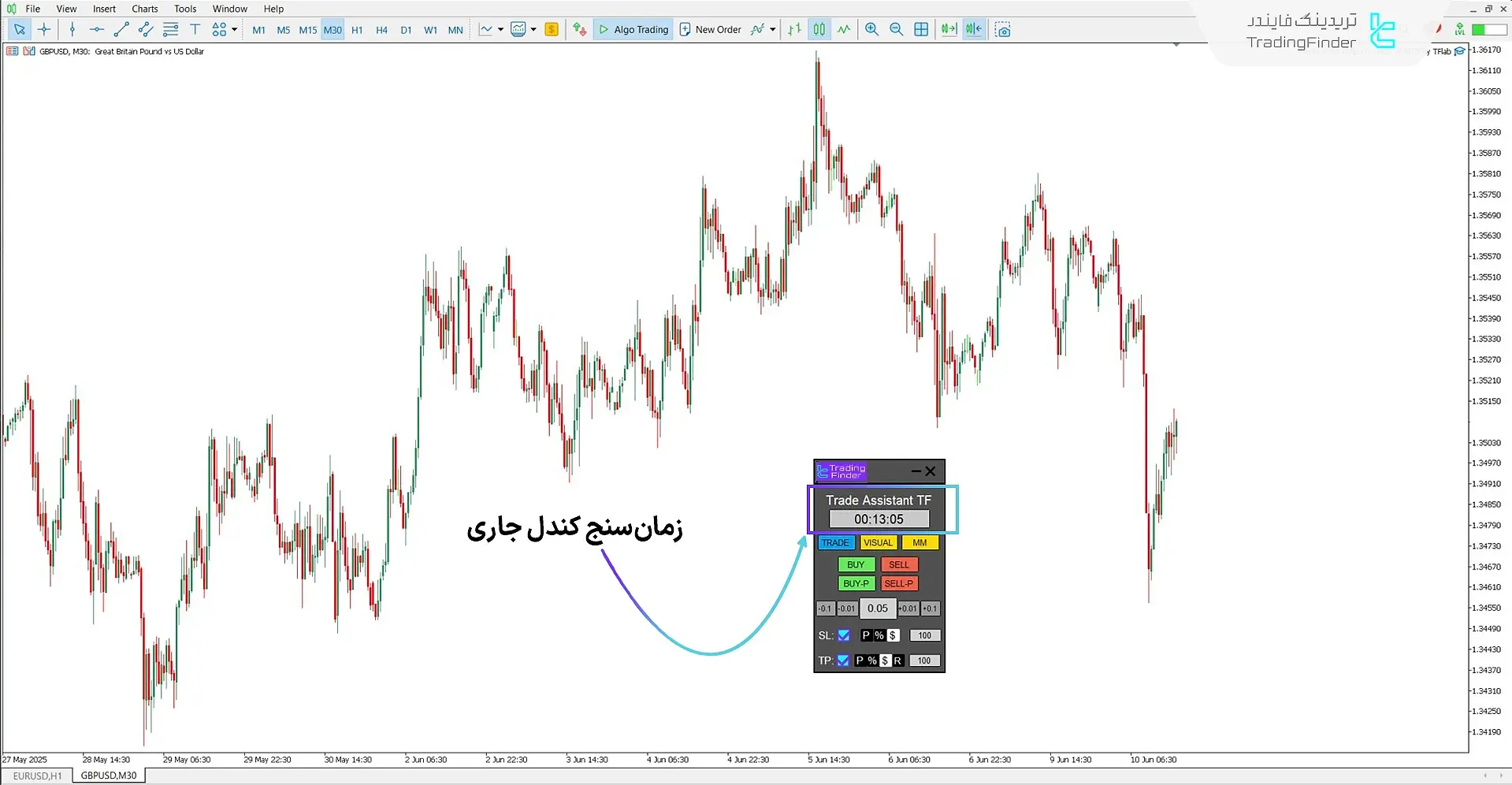Viewport: 1512px width, 785px height.
Task: Toggle the SL checkbox in Trade Assistant
Action: click(844, 635)
